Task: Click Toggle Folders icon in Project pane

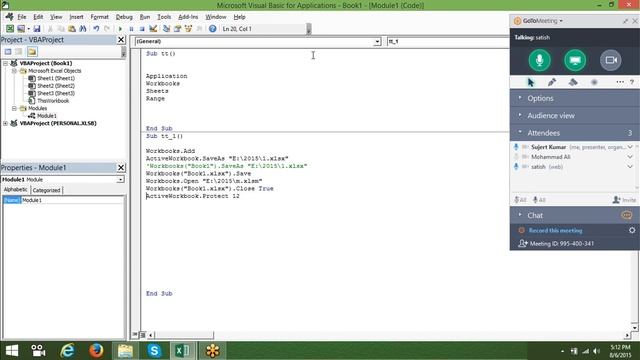Action: point(32,51)
